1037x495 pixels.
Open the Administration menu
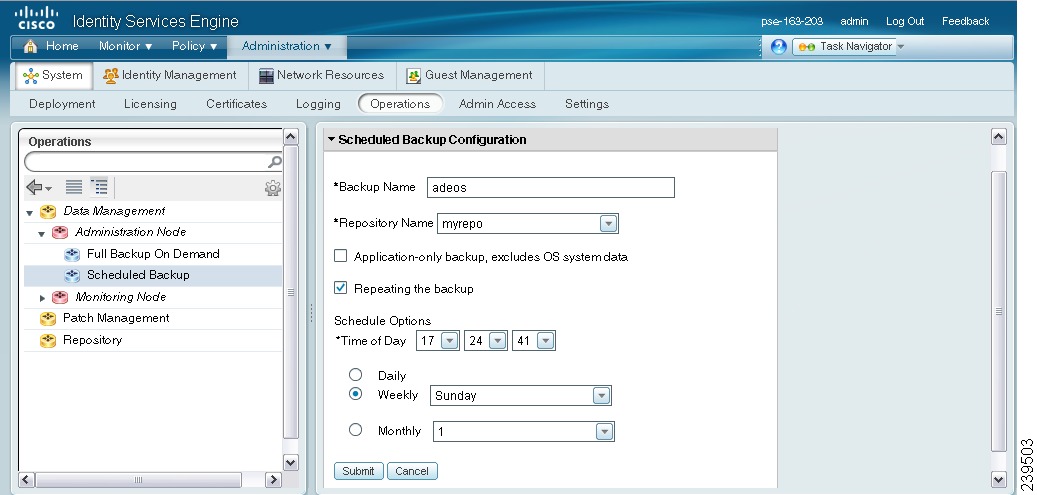pos(286,46)
